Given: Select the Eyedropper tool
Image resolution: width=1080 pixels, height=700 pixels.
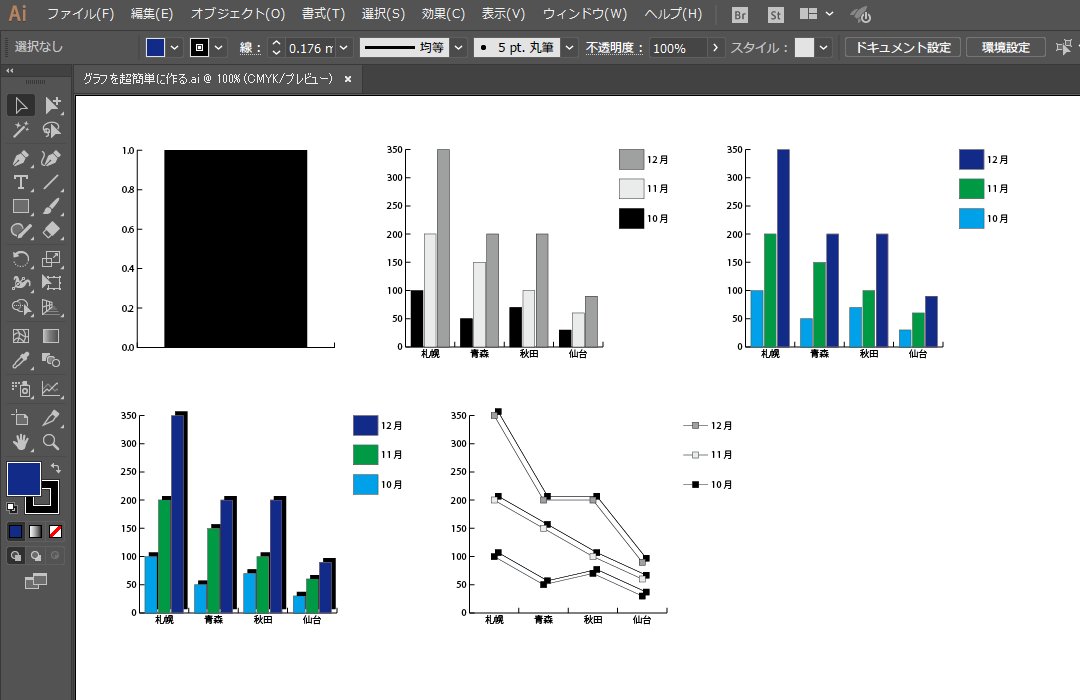Looking at the screenshot, I should (x=21, y=360).
